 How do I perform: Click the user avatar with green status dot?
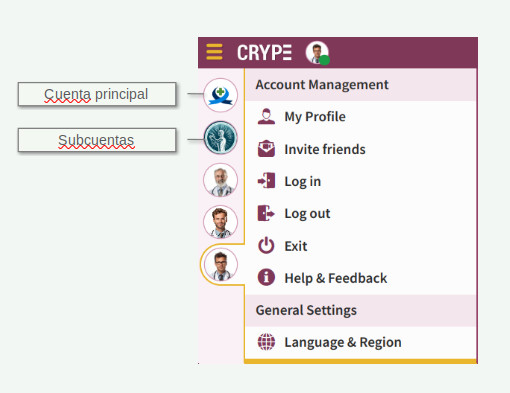click(317, 53)
